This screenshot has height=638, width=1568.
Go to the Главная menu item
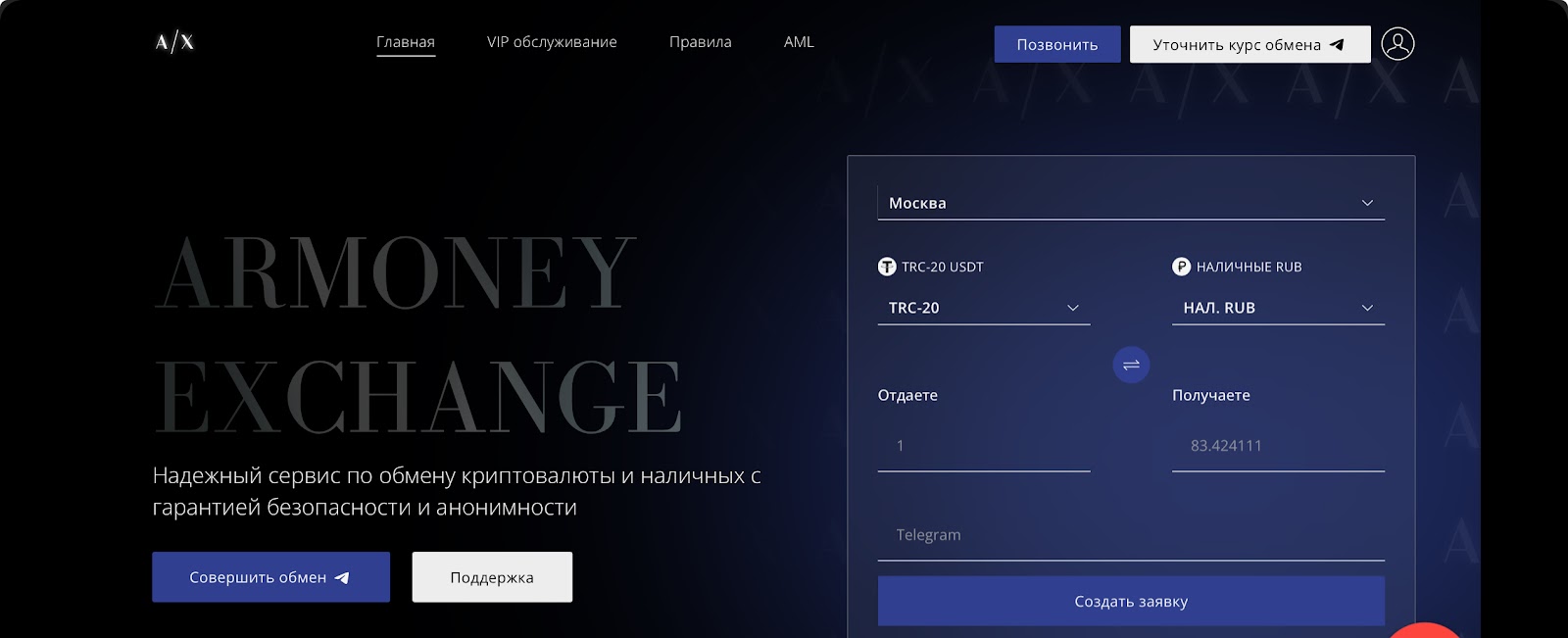(406, 42)
